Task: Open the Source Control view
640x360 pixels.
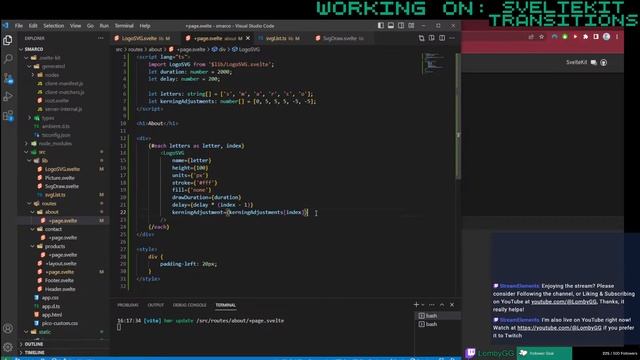Action: click(8, 78)
